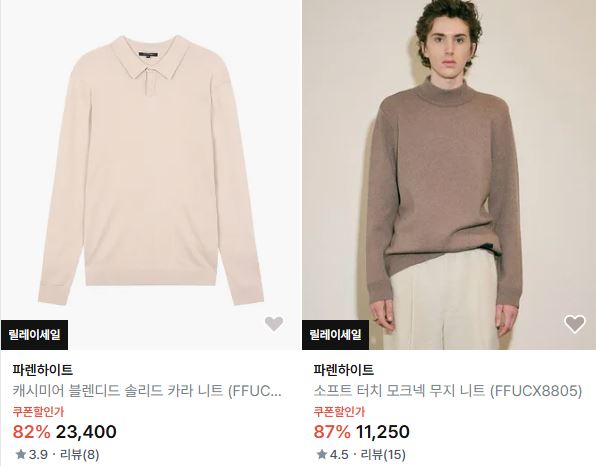596x466 pixels.
Task: Click the 3.9 star rating icon
Action: pyautogui.click(x=21, y=454)
